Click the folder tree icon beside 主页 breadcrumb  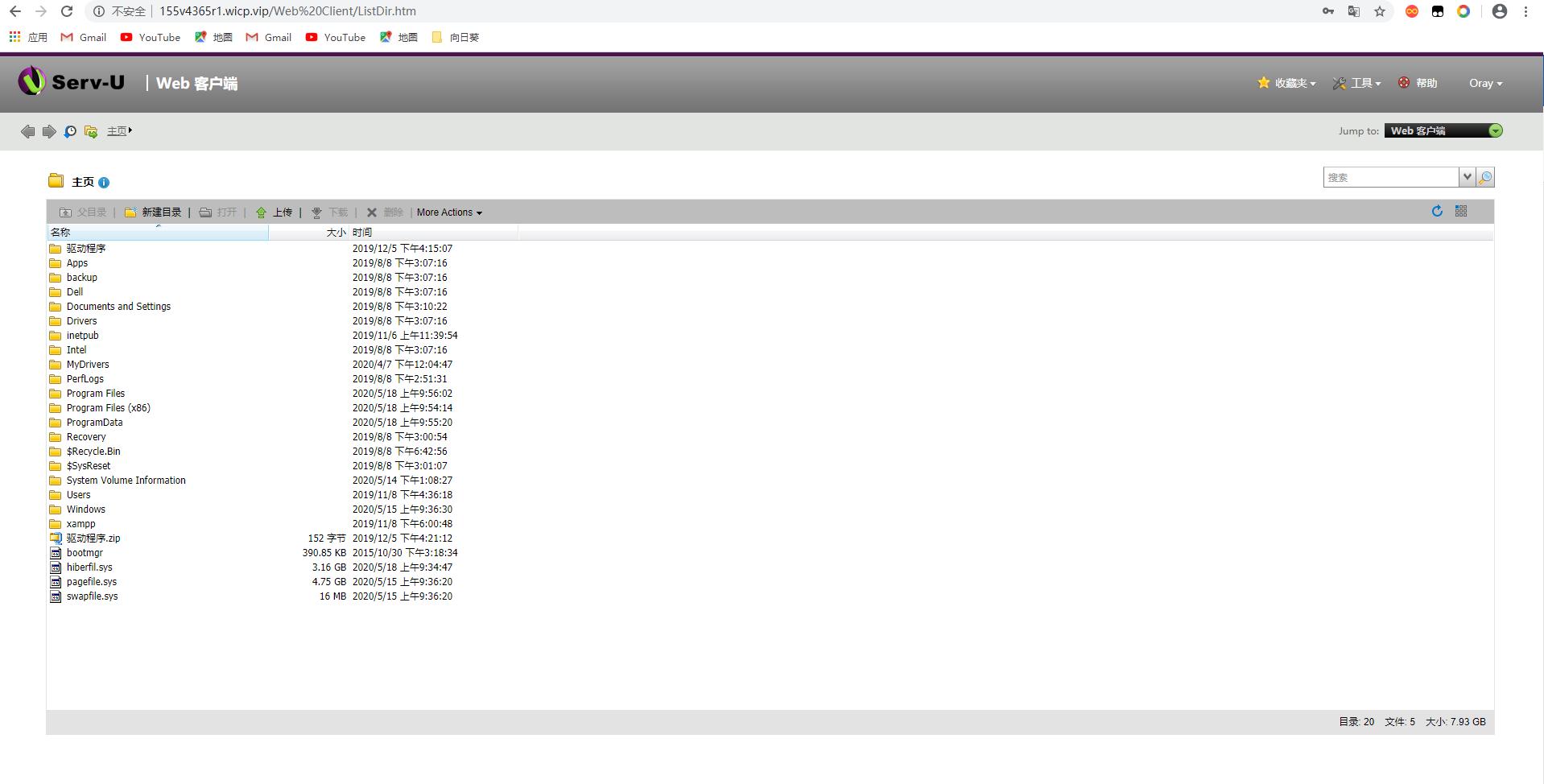pos(91,131)
